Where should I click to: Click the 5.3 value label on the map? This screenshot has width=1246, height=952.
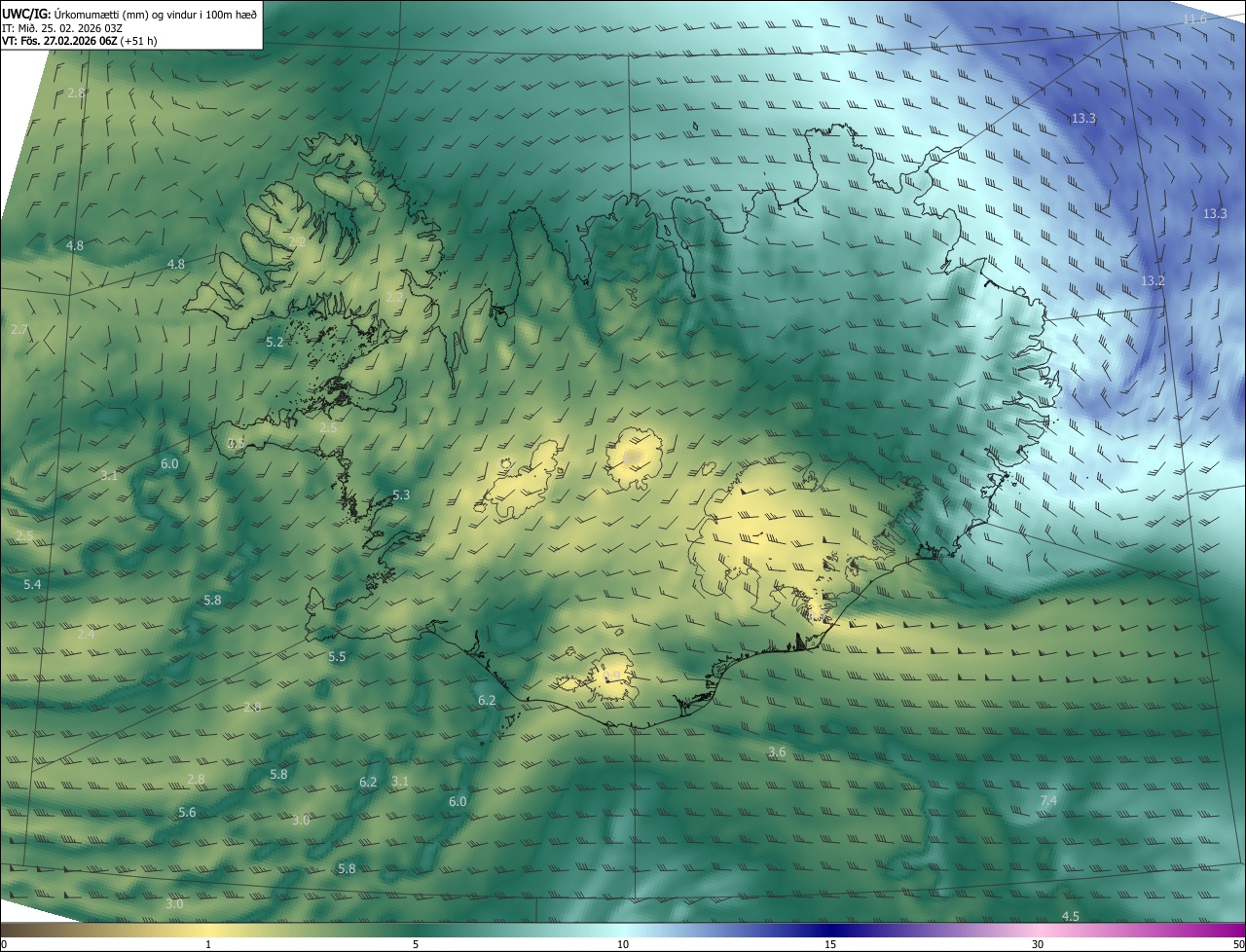[x=401, y=494]
